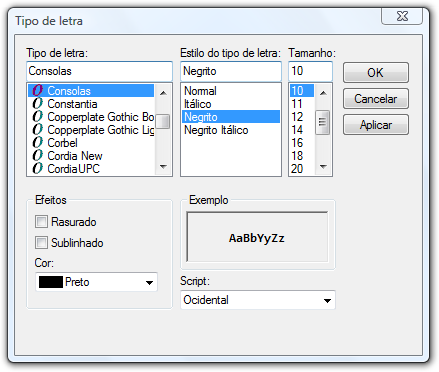The width and height of the screenshot is (439, 372).
Task: Click the Aplicar button
Action: click(x=376, y=125)
